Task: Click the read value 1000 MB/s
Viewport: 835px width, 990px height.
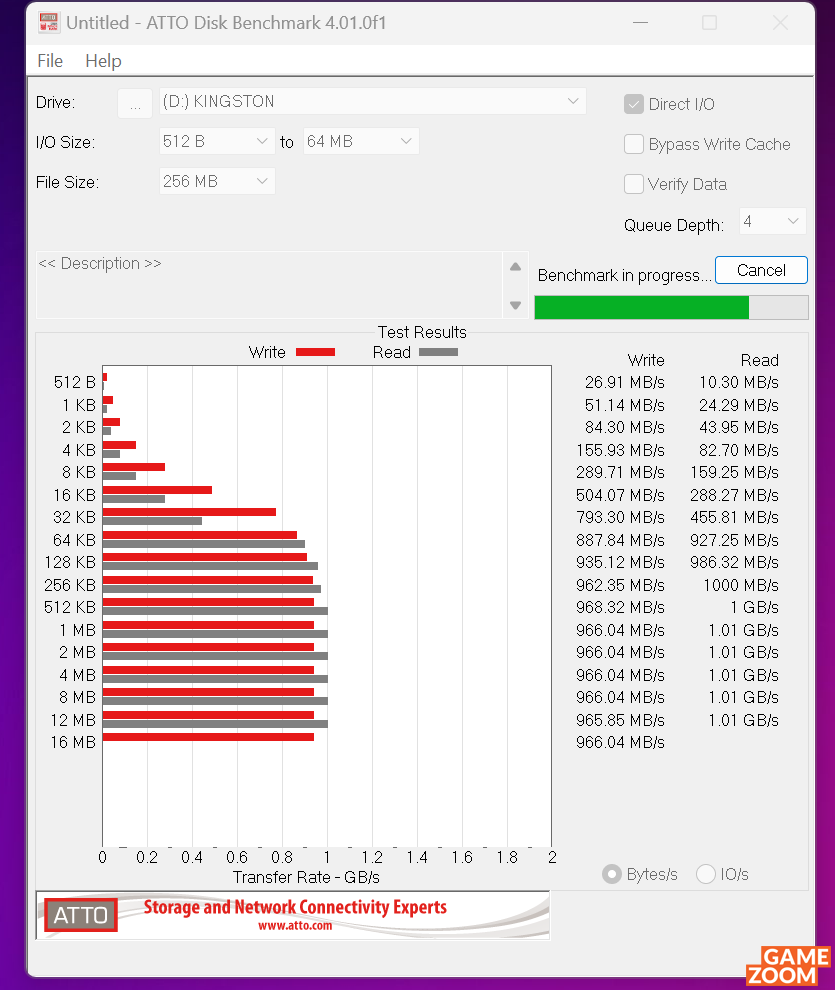Action: [x=742, y=585]
